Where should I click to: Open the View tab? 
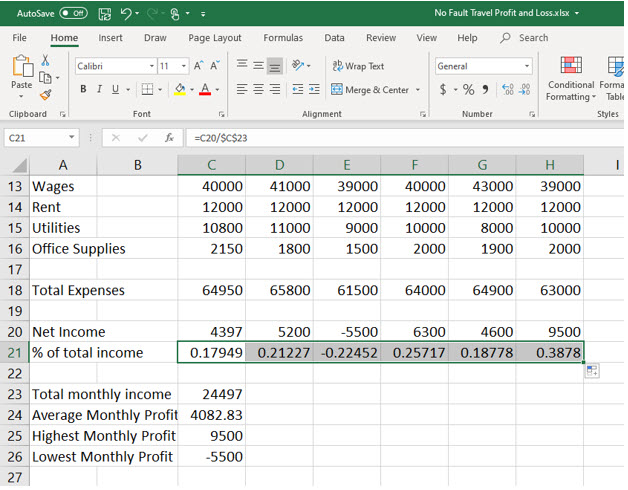click(x=427, y=38)
